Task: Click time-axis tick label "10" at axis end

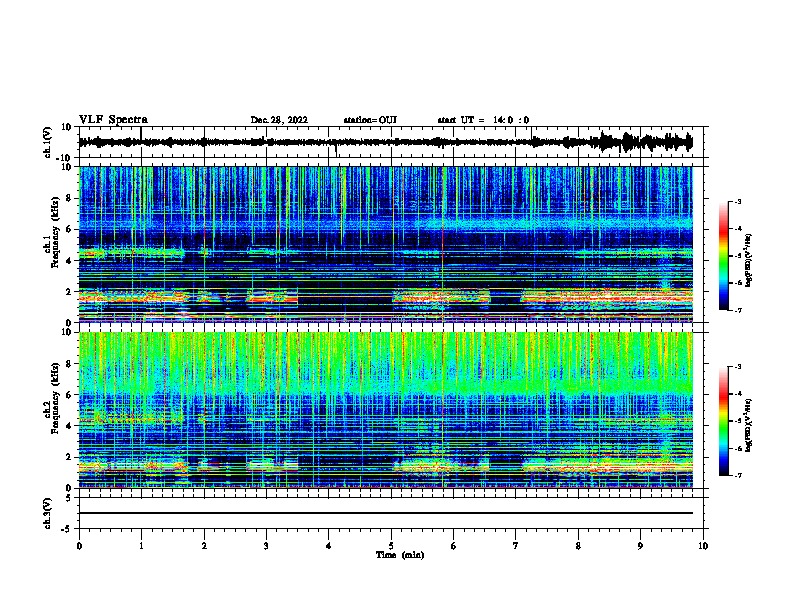Action: [703, 546]
